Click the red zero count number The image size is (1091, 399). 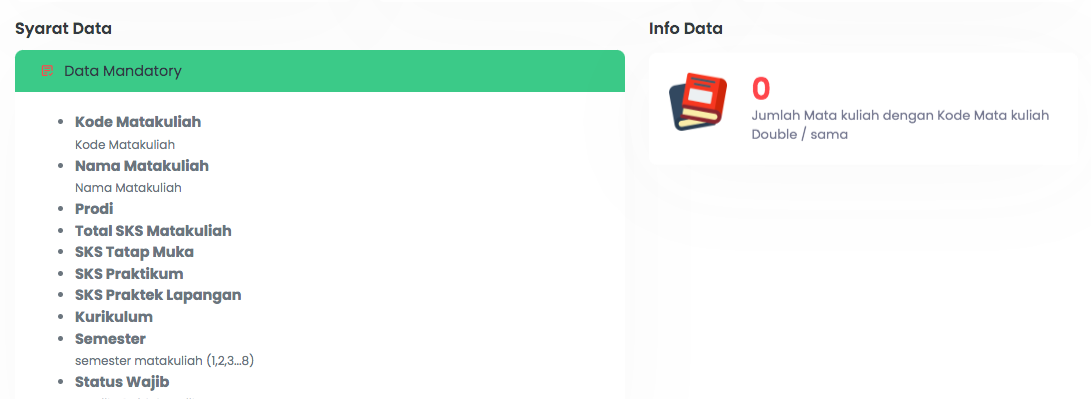(x=761, y=89)
